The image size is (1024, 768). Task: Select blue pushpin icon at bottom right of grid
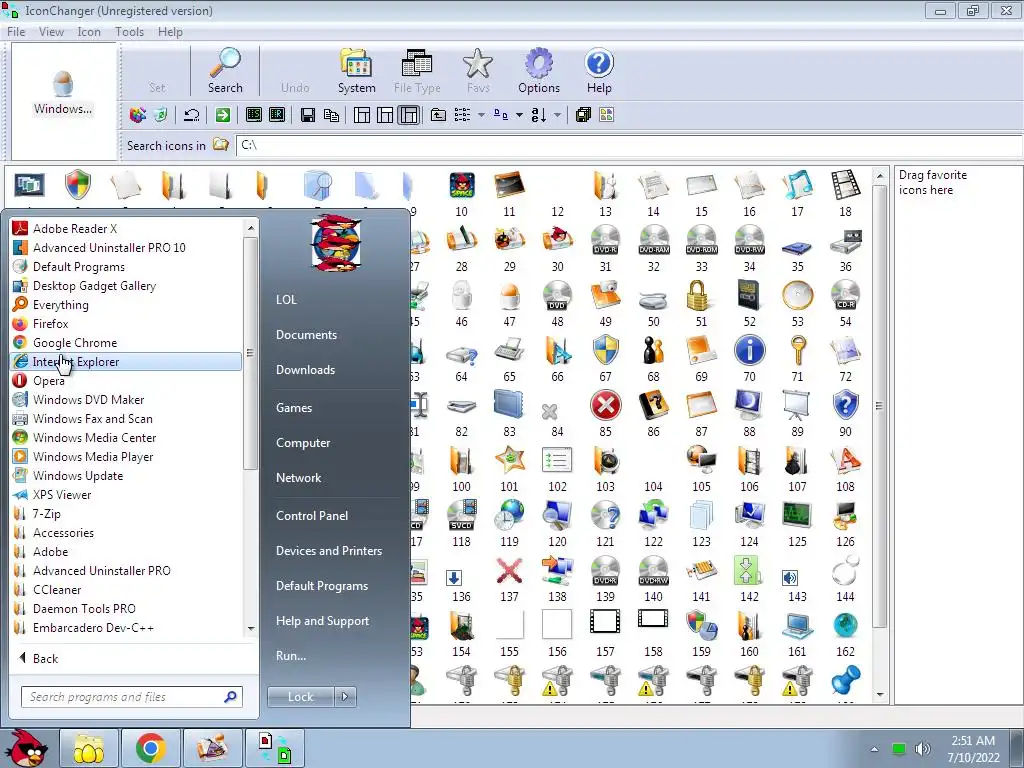point(846,680)
